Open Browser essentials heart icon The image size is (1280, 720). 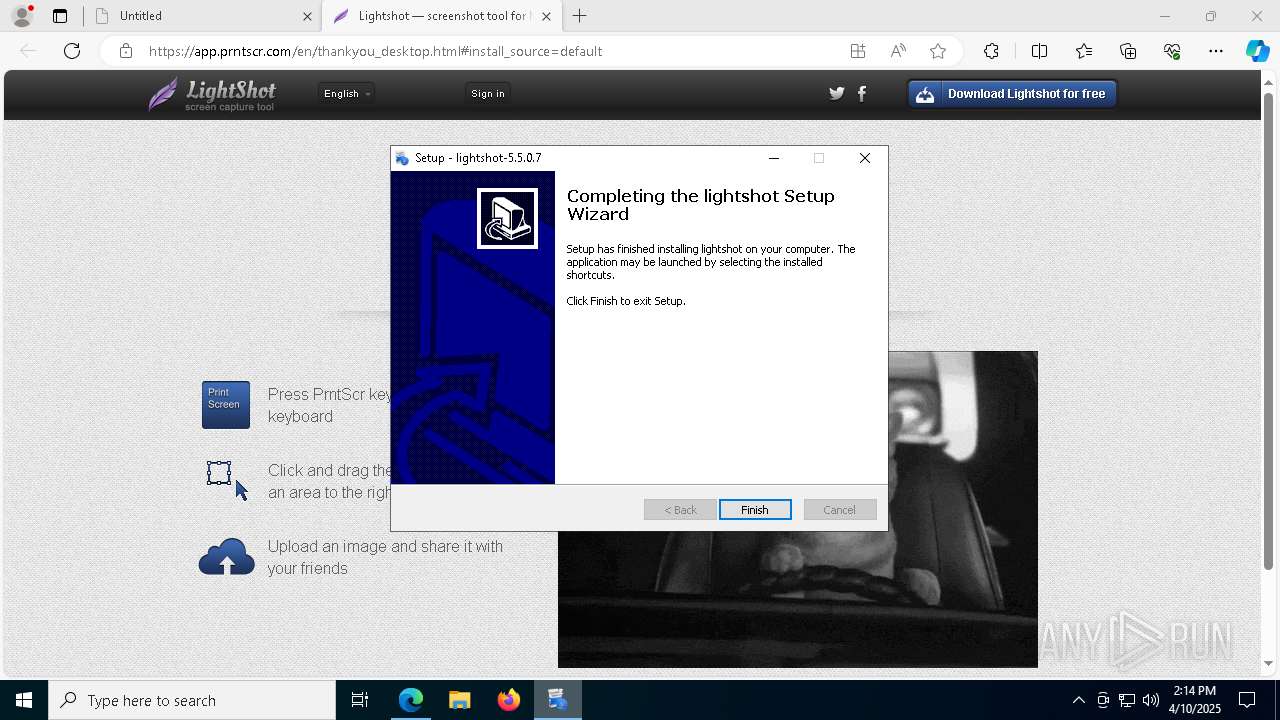[1172, 51]
